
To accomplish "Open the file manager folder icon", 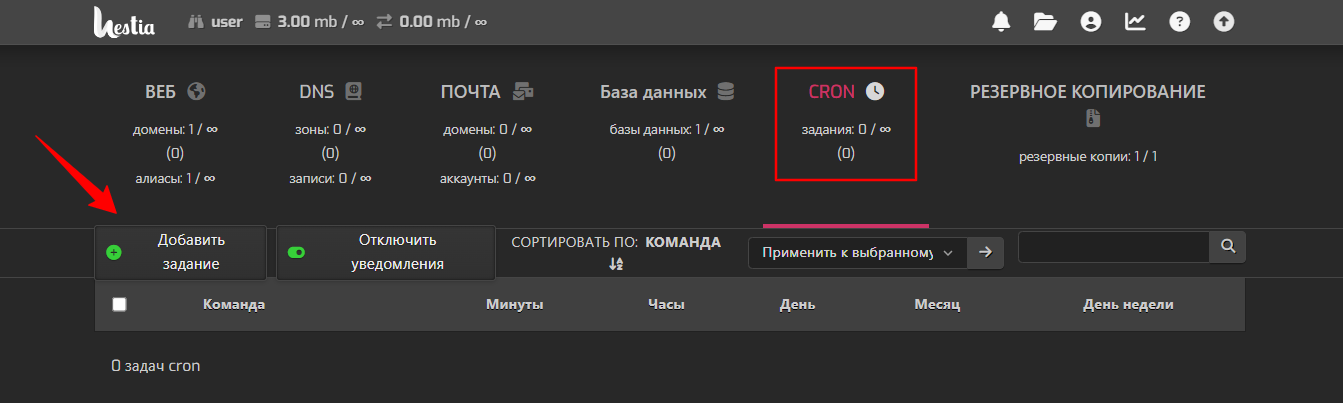I will [x=1045, y=21].
